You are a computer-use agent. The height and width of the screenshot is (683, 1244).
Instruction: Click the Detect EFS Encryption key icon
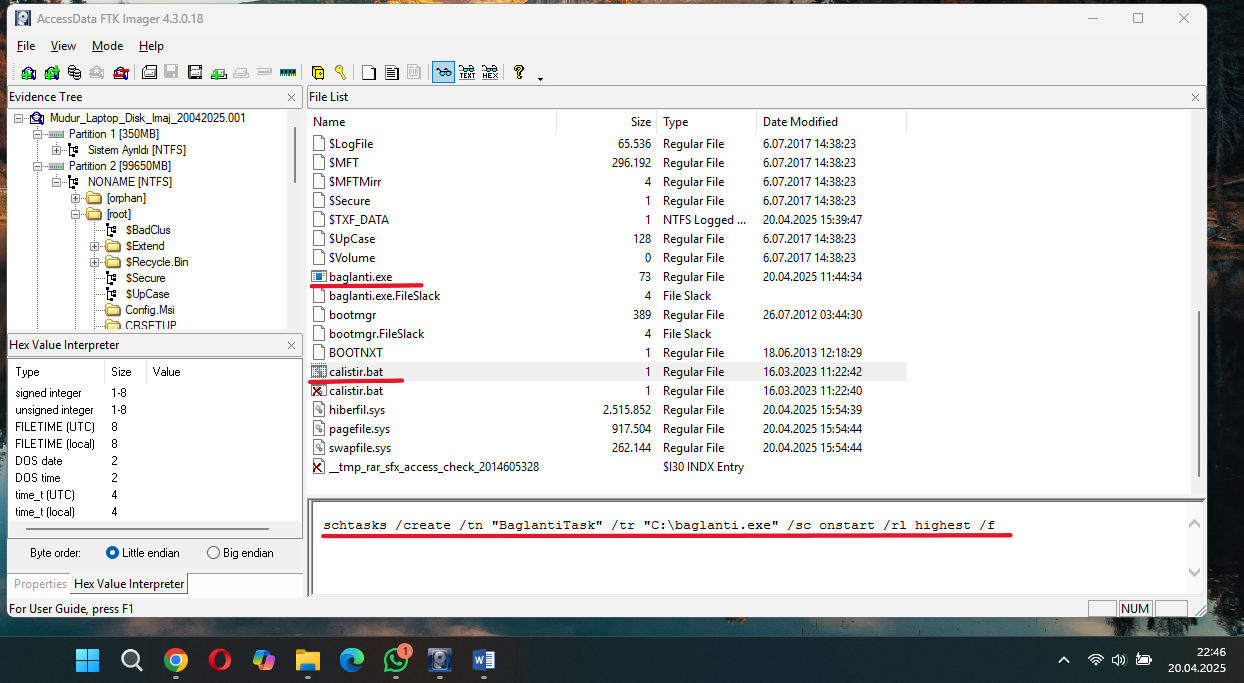[x=341, y=72]
